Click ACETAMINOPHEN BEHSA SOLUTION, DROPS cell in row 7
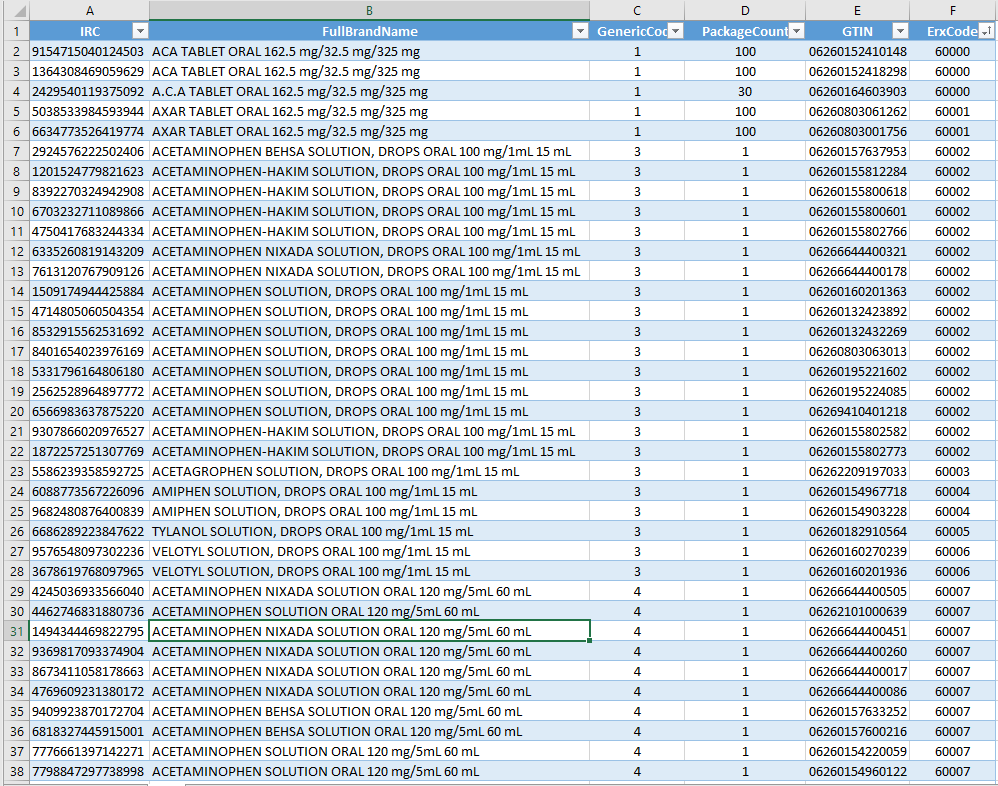 [369, 151]
